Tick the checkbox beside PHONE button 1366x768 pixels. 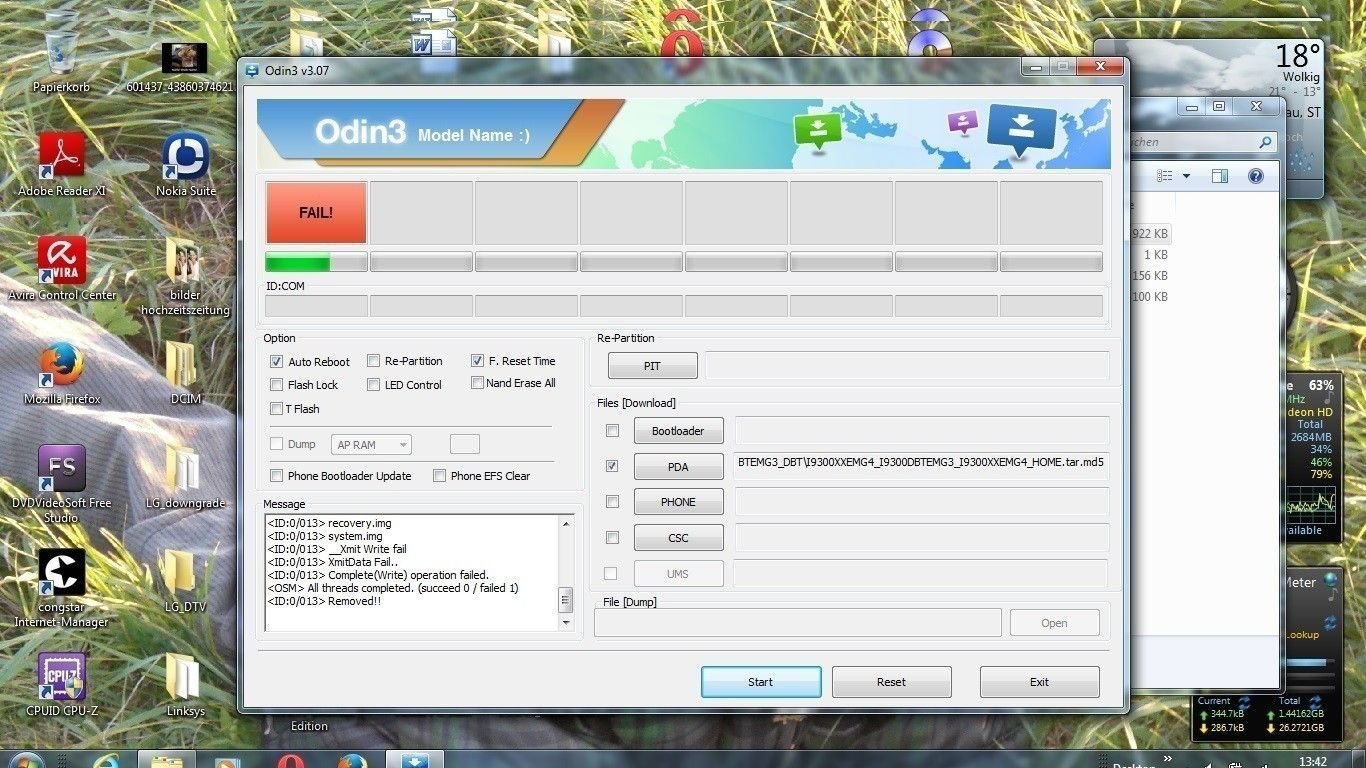612,501
